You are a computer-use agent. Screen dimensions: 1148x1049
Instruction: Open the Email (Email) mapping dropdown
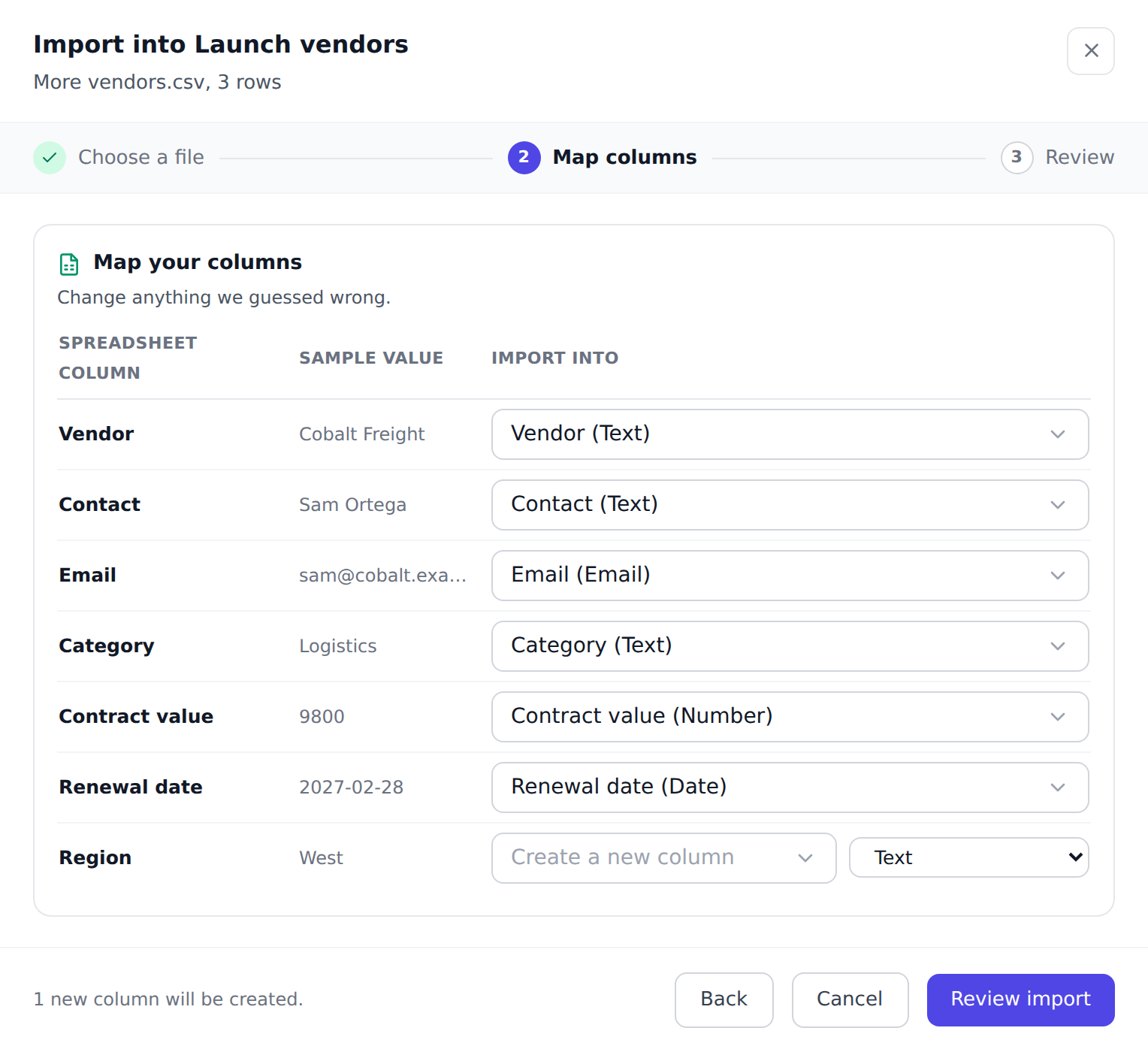tap(790, 576)
